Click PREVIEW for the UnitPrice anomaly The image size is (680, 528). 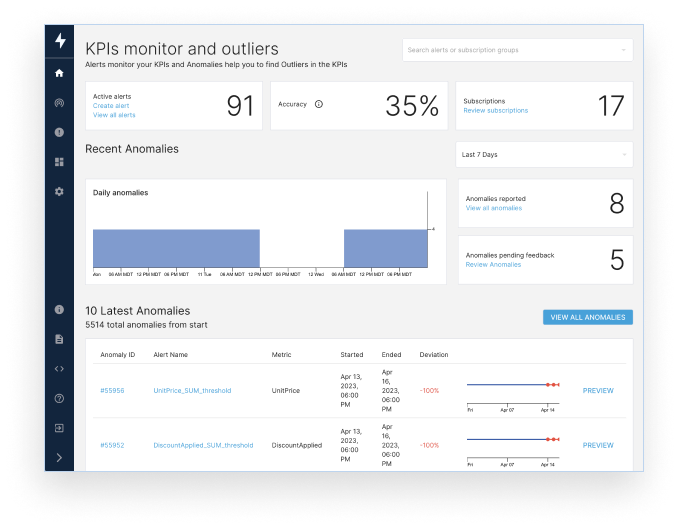point(598,391)
